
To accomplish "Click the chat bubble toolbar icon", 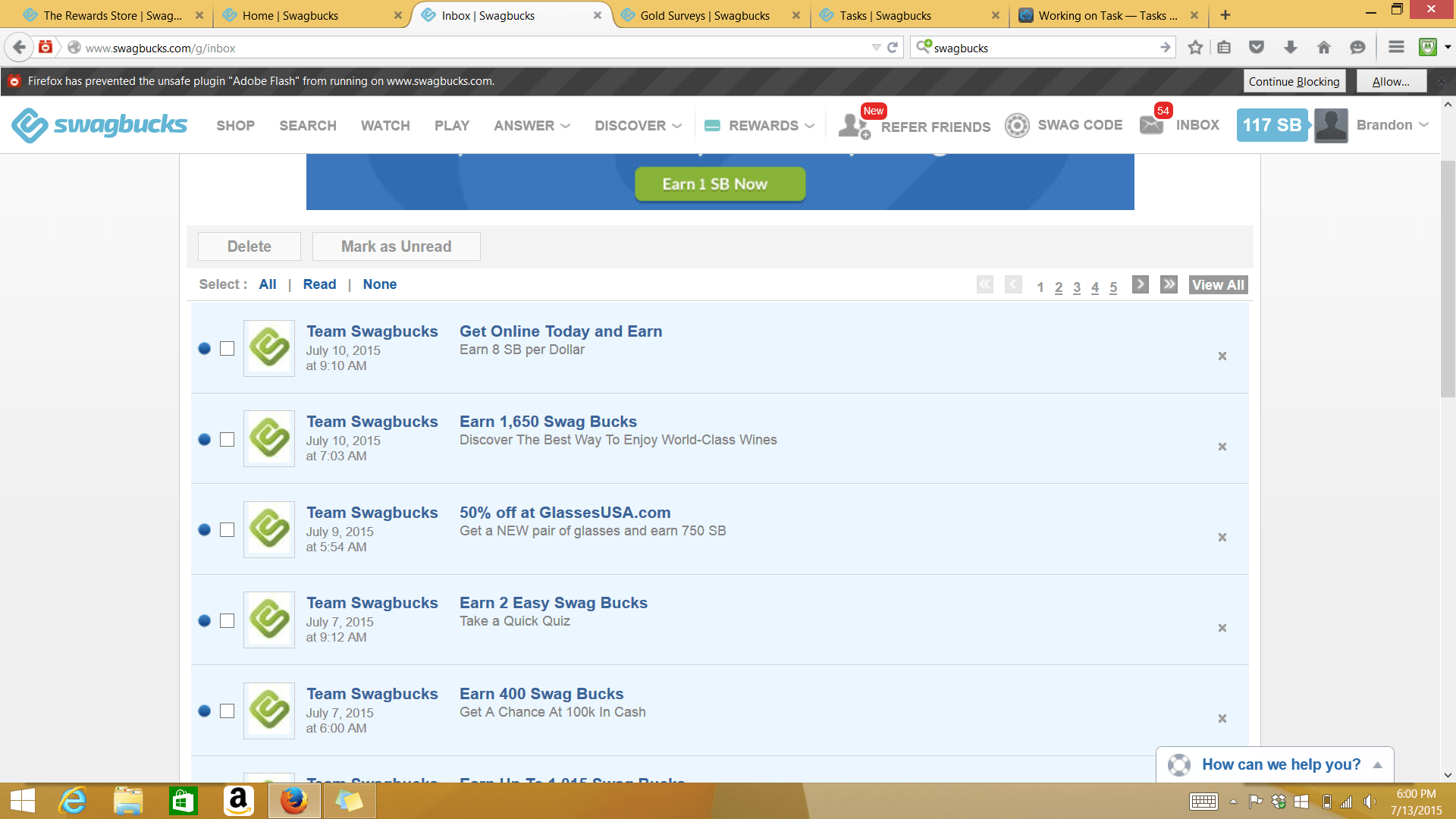I will [1357, 47].
